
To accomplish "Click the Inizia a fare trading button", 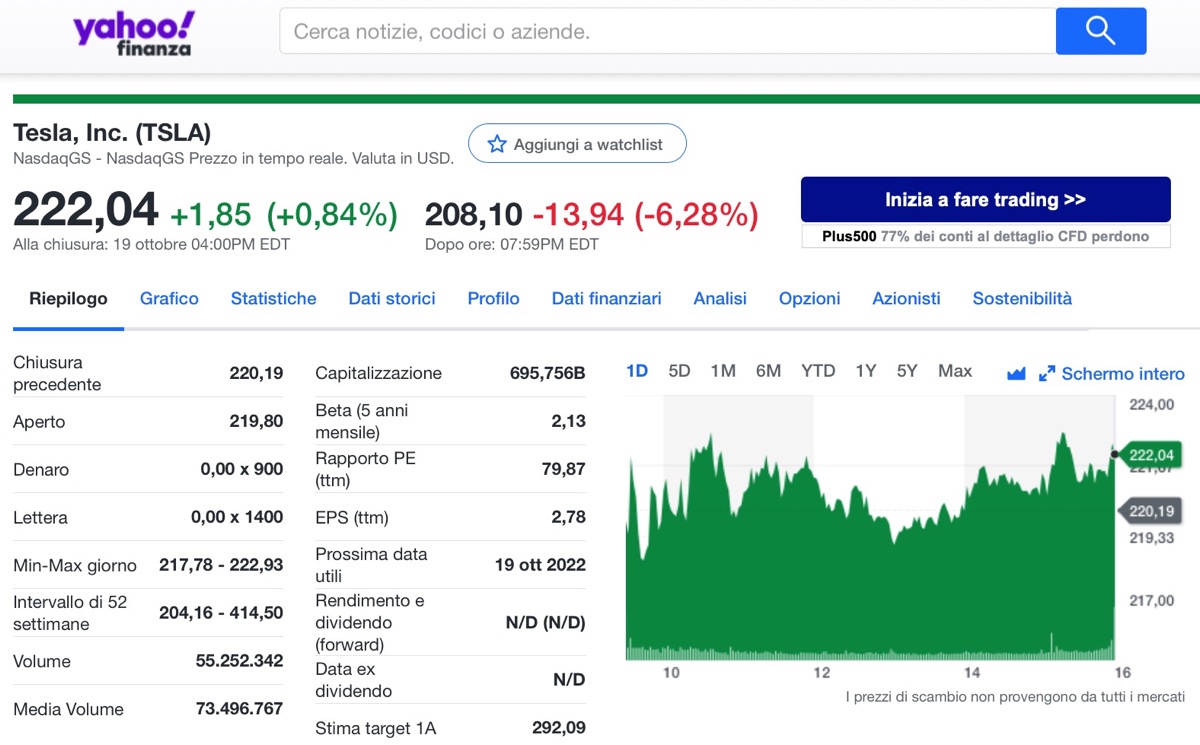I will coord(985,199).
